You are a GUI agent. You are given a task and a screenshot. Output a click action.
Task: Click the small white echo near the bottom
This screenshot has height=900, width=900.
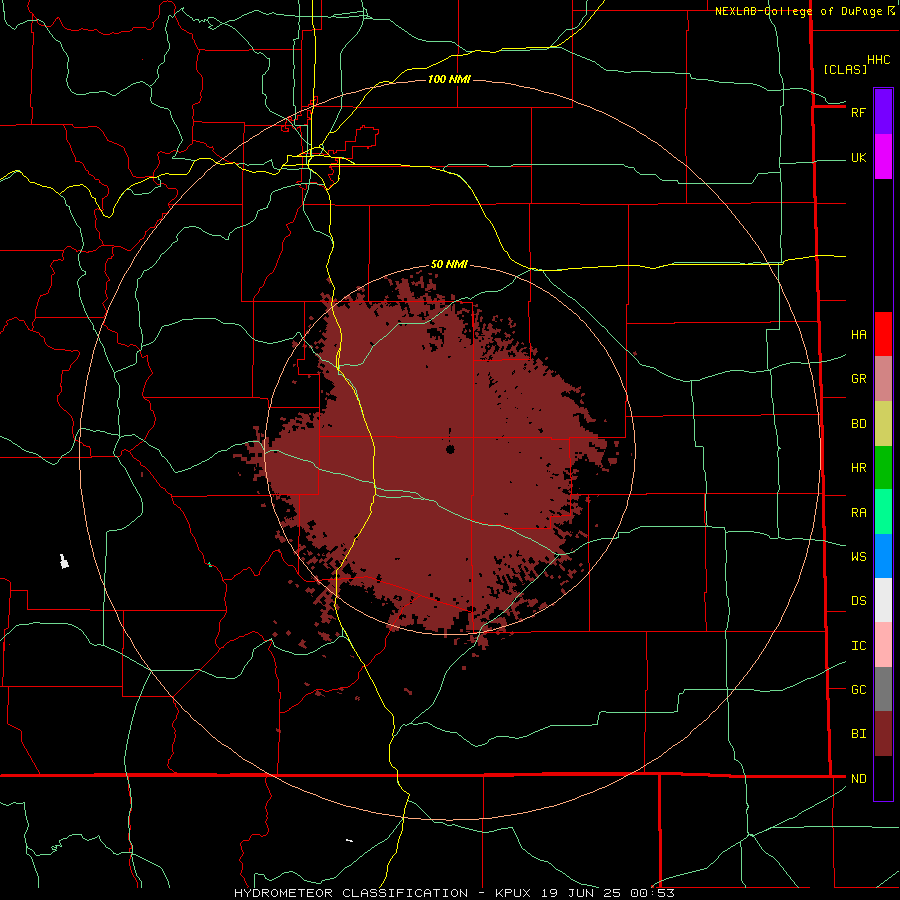click(350, 841)
